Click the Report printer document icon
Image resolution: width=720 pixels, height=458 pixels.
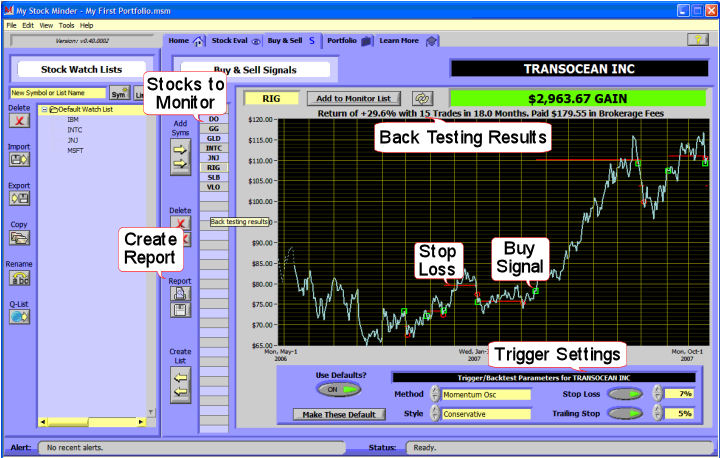coord(180,293)
